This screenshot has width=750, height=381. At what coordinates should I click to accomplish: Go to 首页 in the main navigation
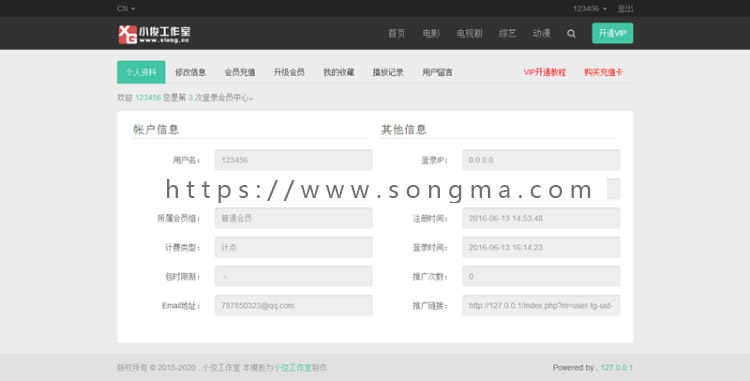tap(396, 33)
